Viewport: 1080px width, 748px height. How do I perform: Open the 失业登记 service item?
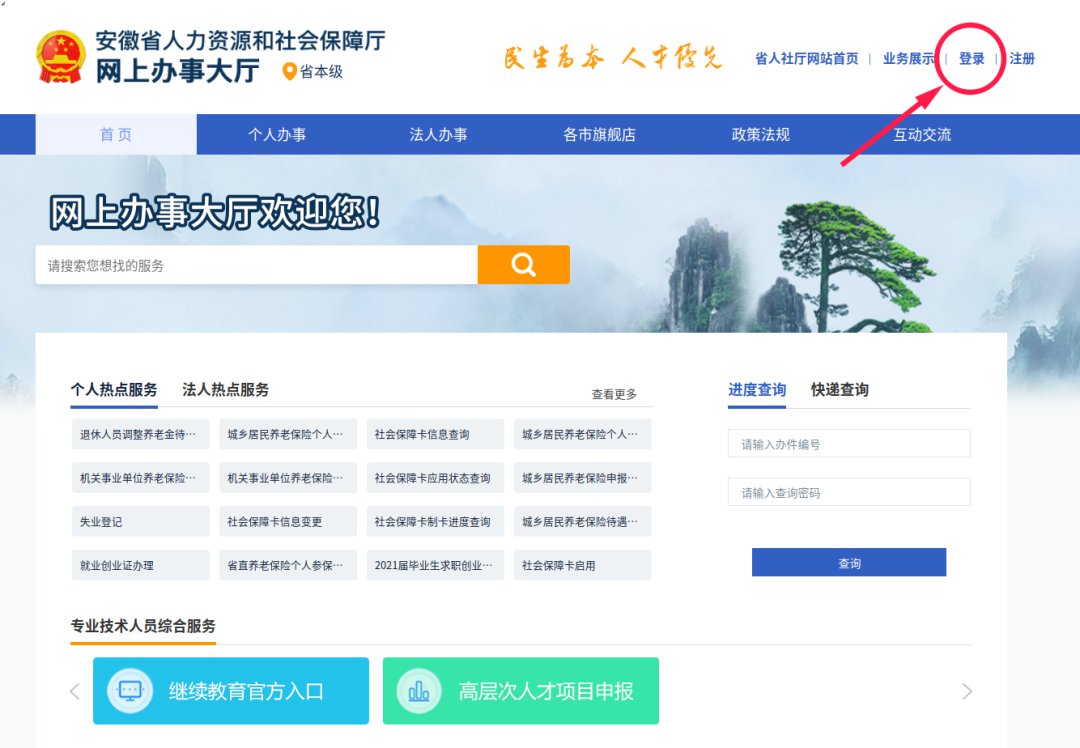tap(140, 522)
